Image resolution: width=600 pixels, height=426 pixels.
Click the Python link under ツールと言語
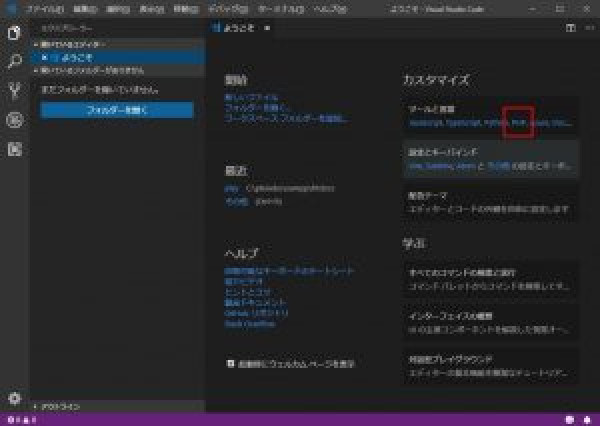click(x=496, y=123)
